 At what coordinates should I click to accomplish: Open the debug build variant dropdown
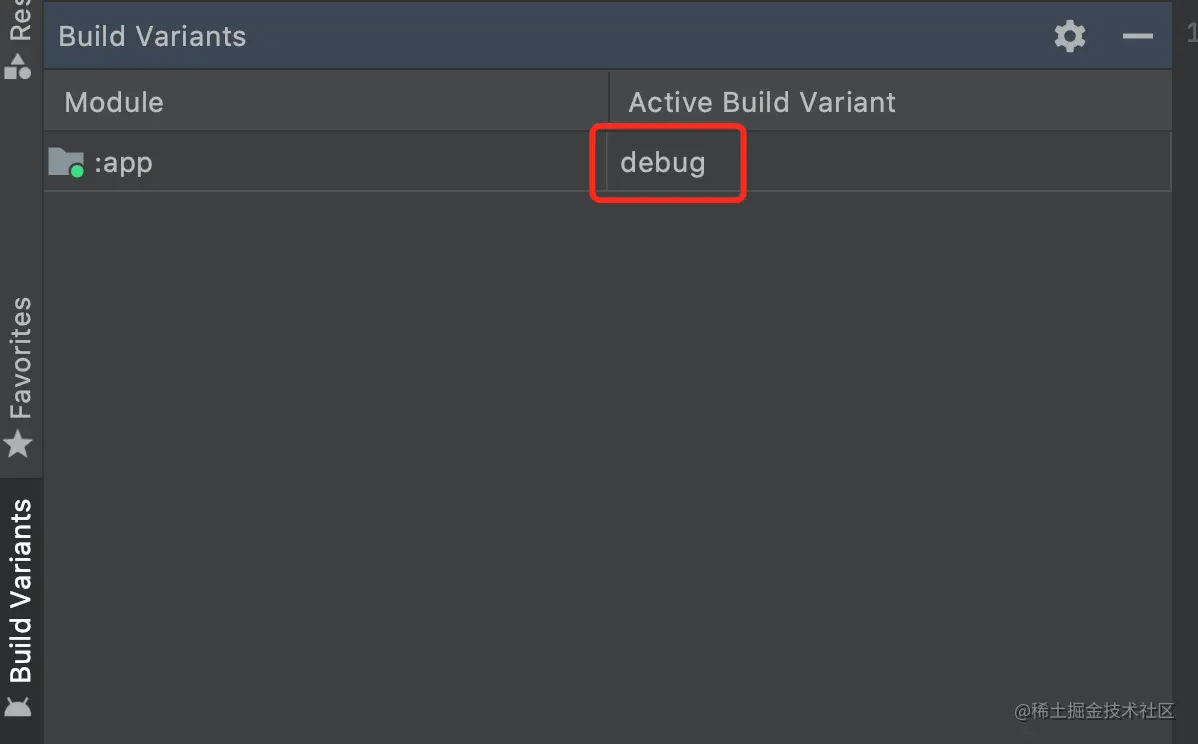(x=664, y=162)
